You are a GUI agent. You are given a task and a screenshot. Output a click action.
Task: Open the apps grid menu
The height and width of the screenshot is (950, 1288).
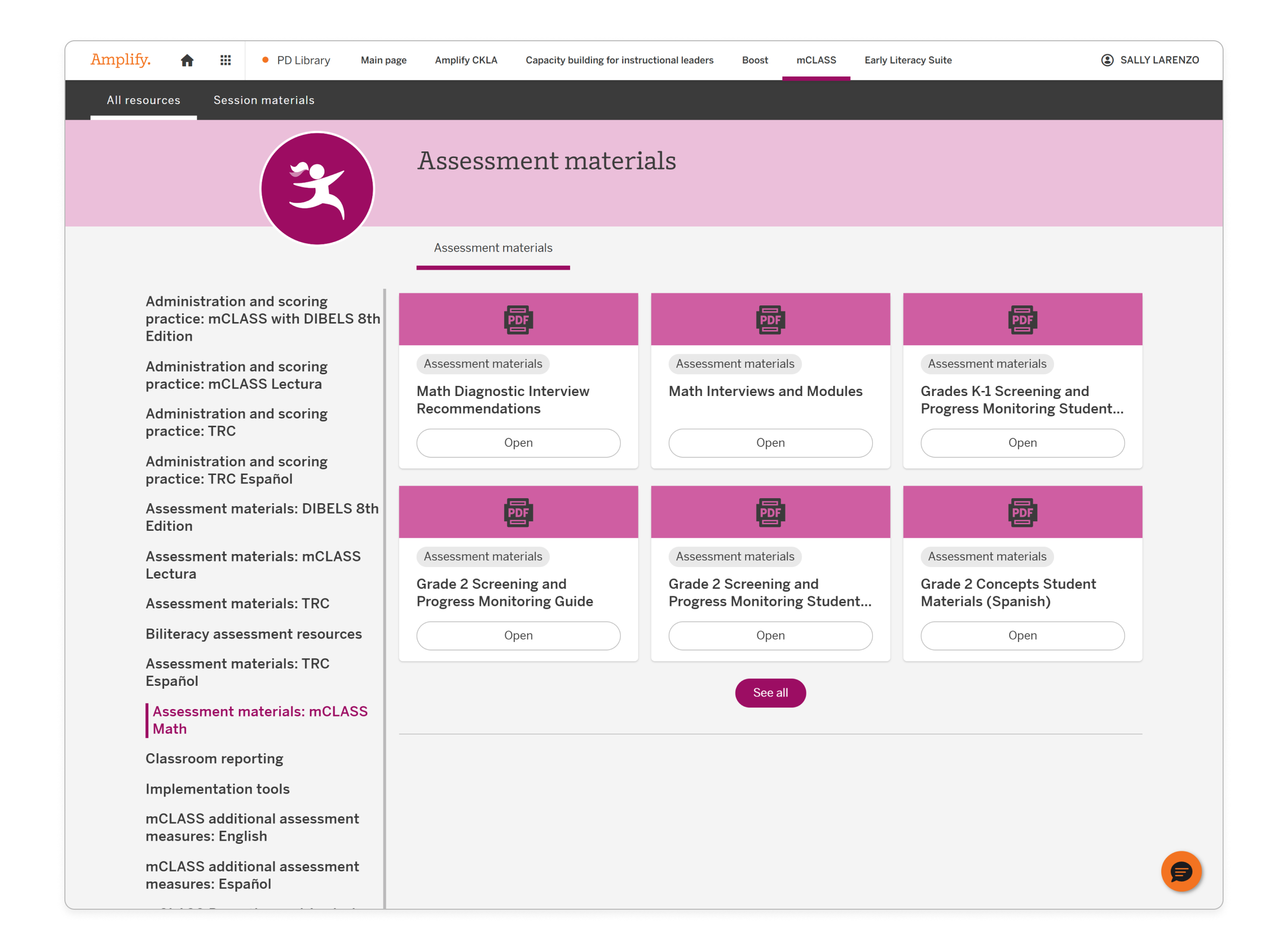click(x=226, y=60)
